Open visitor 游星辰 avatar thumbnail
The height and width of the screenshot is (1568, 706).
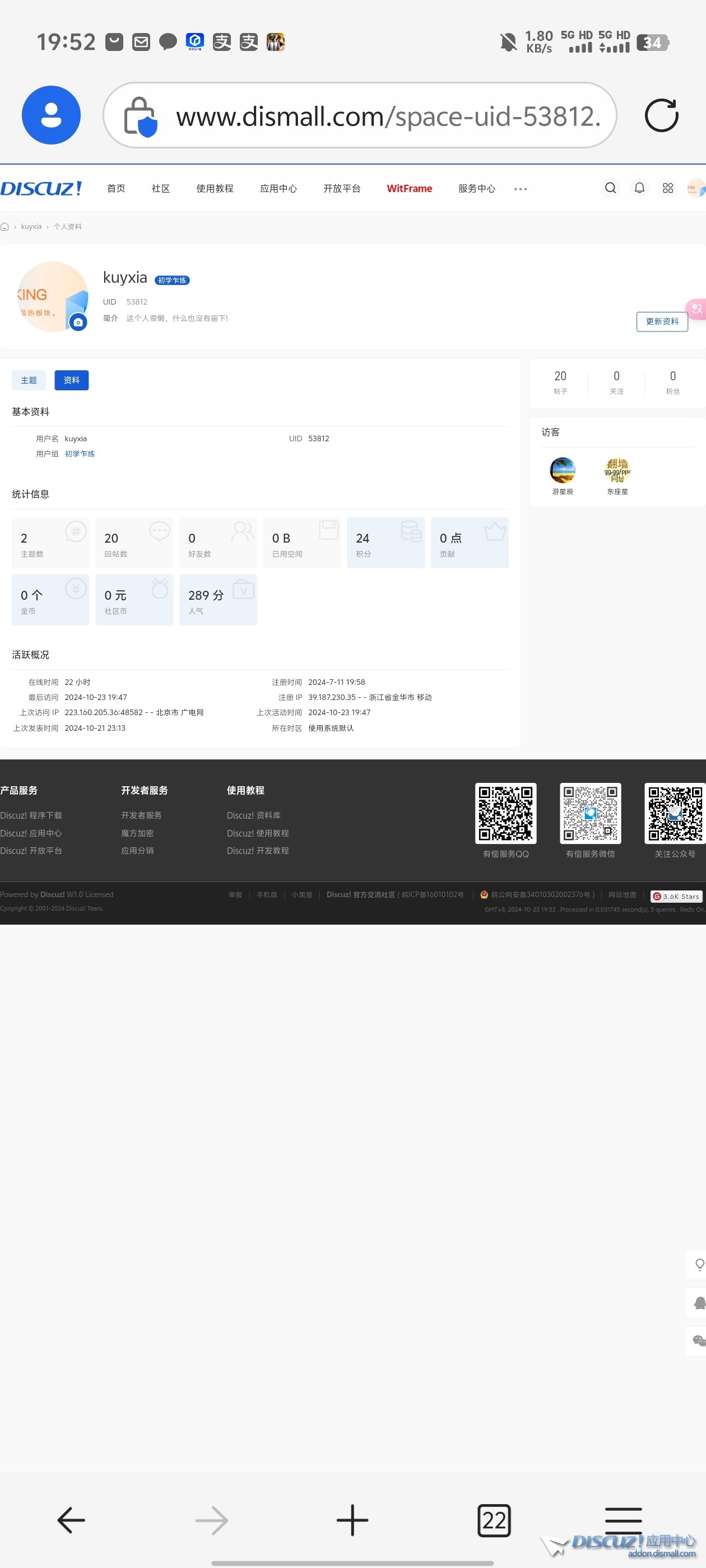(562, 470)
